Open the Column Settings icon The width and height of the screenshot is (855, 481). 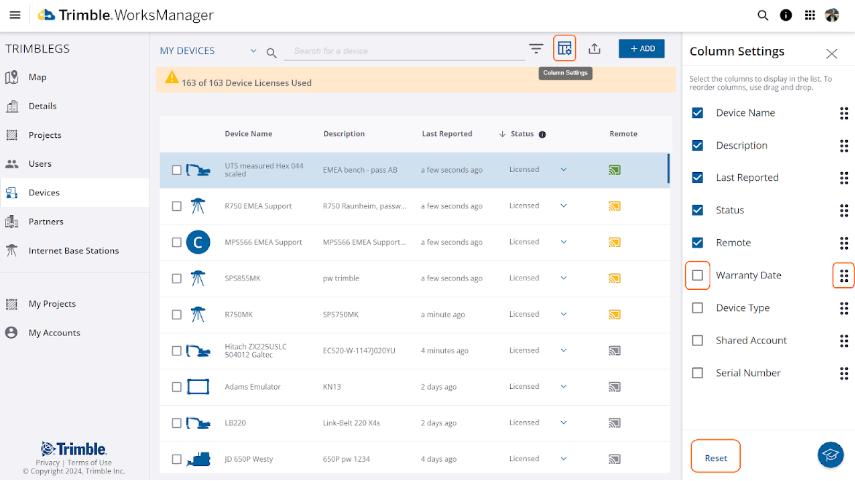(x=565, y=48)
